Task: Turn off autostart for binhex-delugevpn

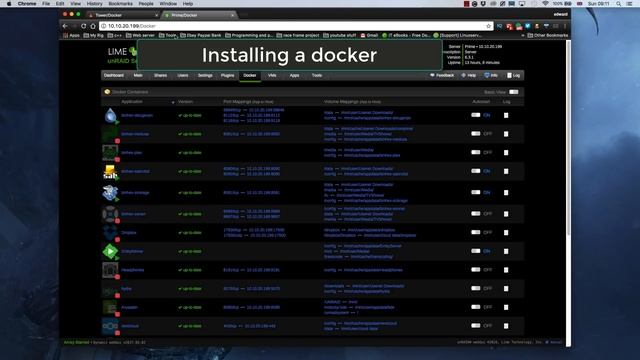Action: (476, 115)
